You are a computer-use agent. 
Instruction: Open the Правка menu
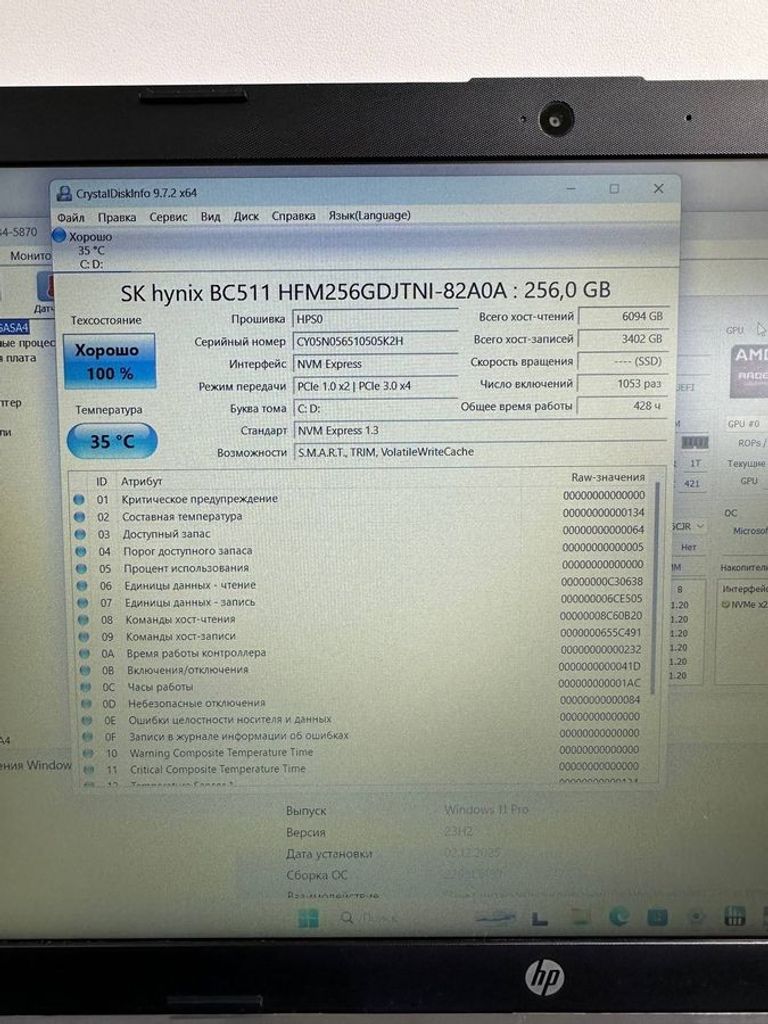click(117, 217)
